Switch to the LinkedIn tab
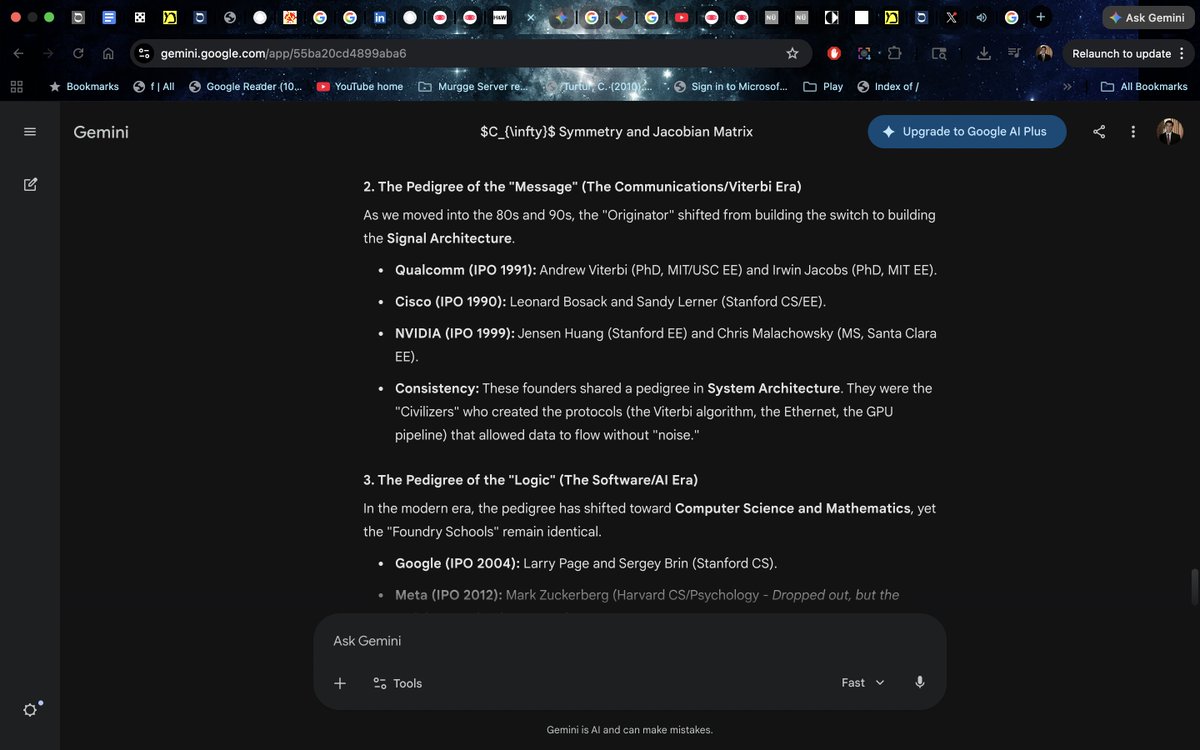This screenshot has width=1200, height=750. [380, 18]
